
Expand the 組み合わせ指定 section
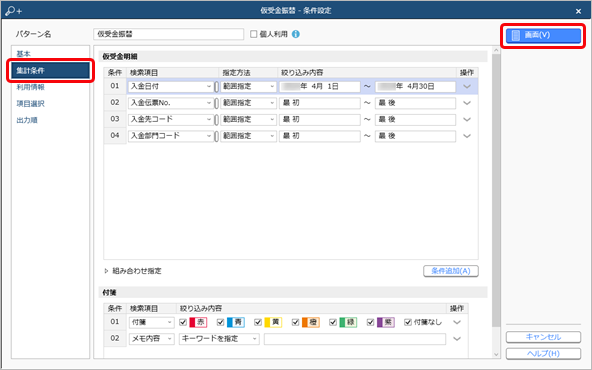coord(106,271)
